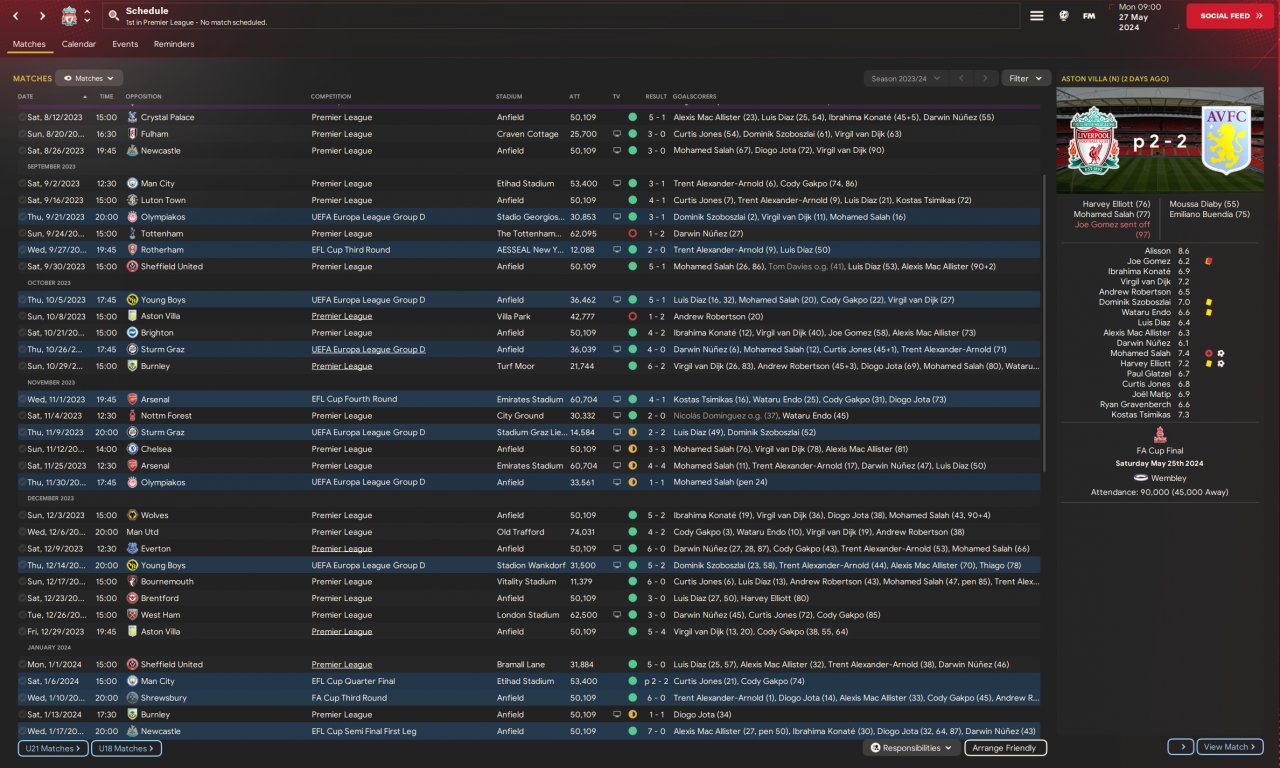The height and width of the screenshot is (768, 1280).
Task: Click the Luton Town club badge
Action: (x=132, y=200)
